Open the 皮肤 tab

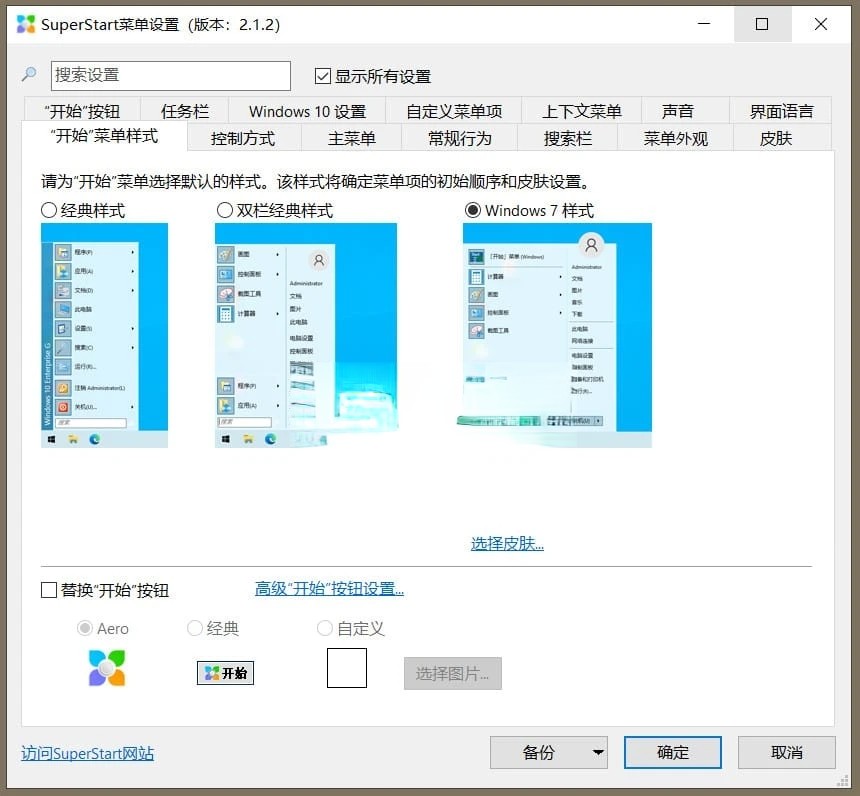pos(783,138)
